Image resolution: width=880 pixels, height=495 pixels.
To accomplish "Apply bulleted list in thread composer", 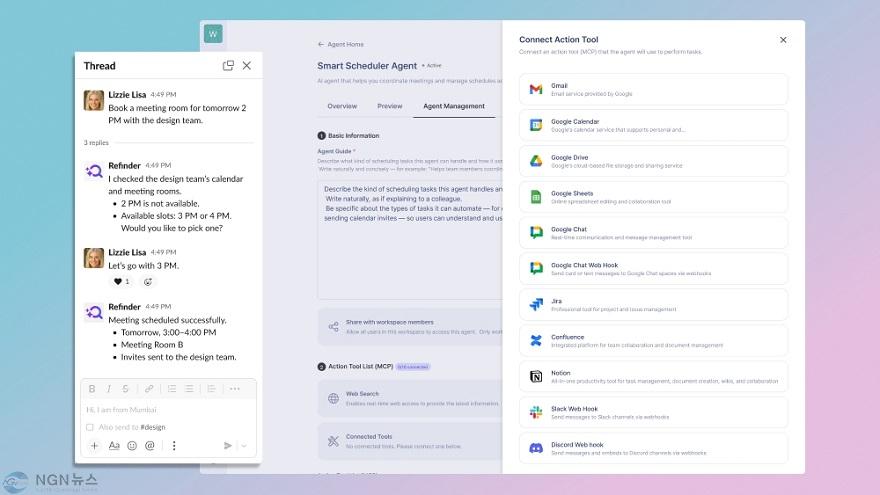I will [189, 389].
